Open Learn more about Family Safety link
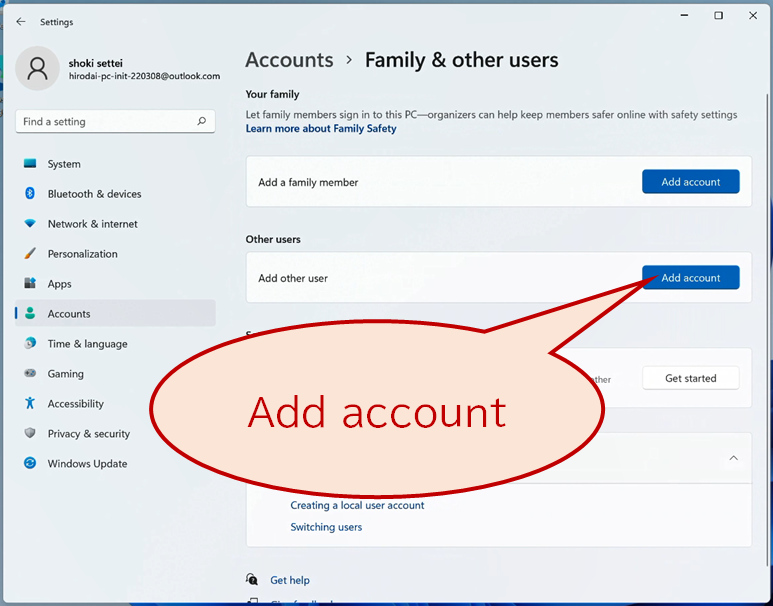 (321, 129)
